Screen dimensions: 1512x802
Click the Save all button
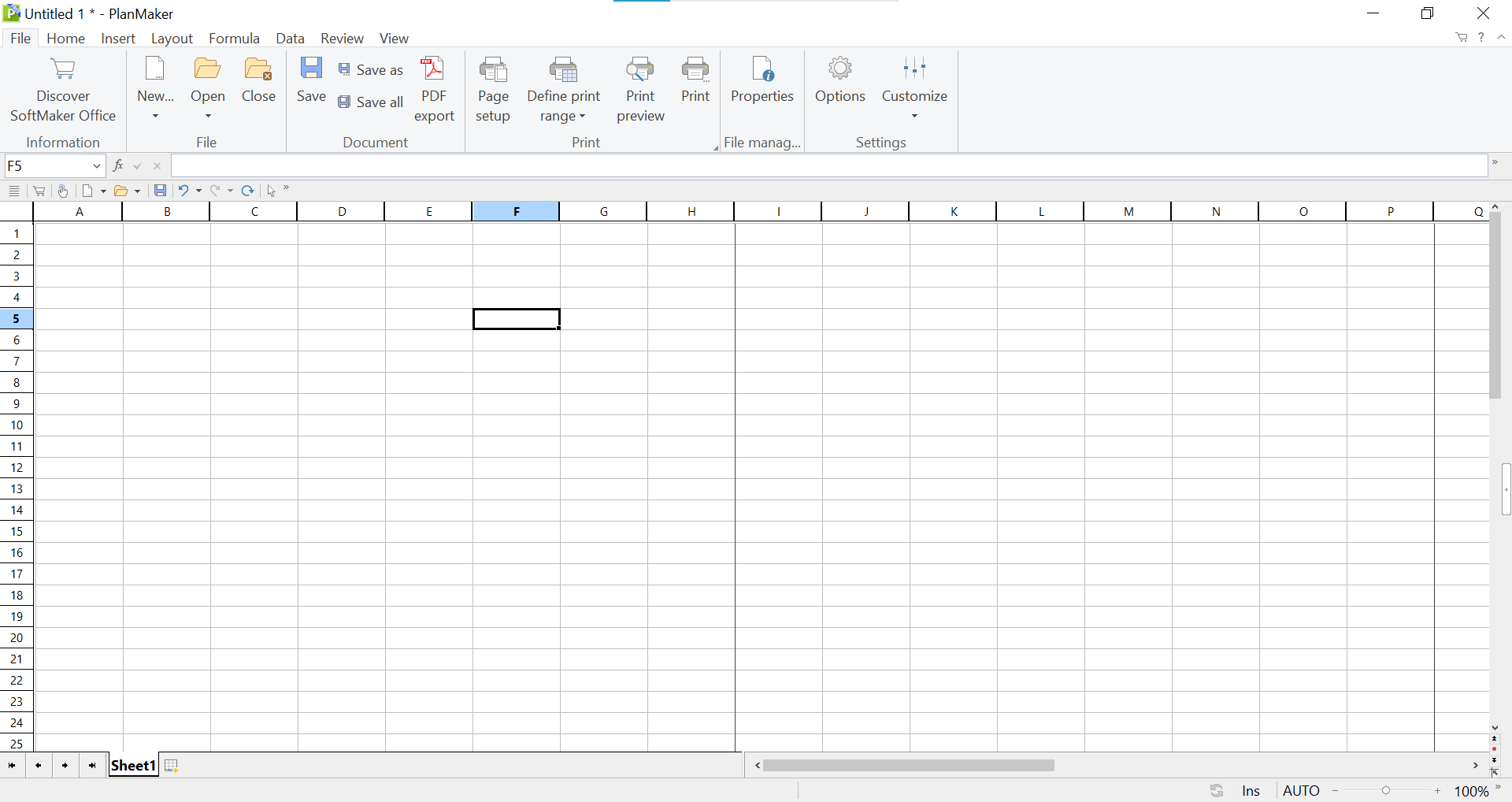[x=371, y=102]
